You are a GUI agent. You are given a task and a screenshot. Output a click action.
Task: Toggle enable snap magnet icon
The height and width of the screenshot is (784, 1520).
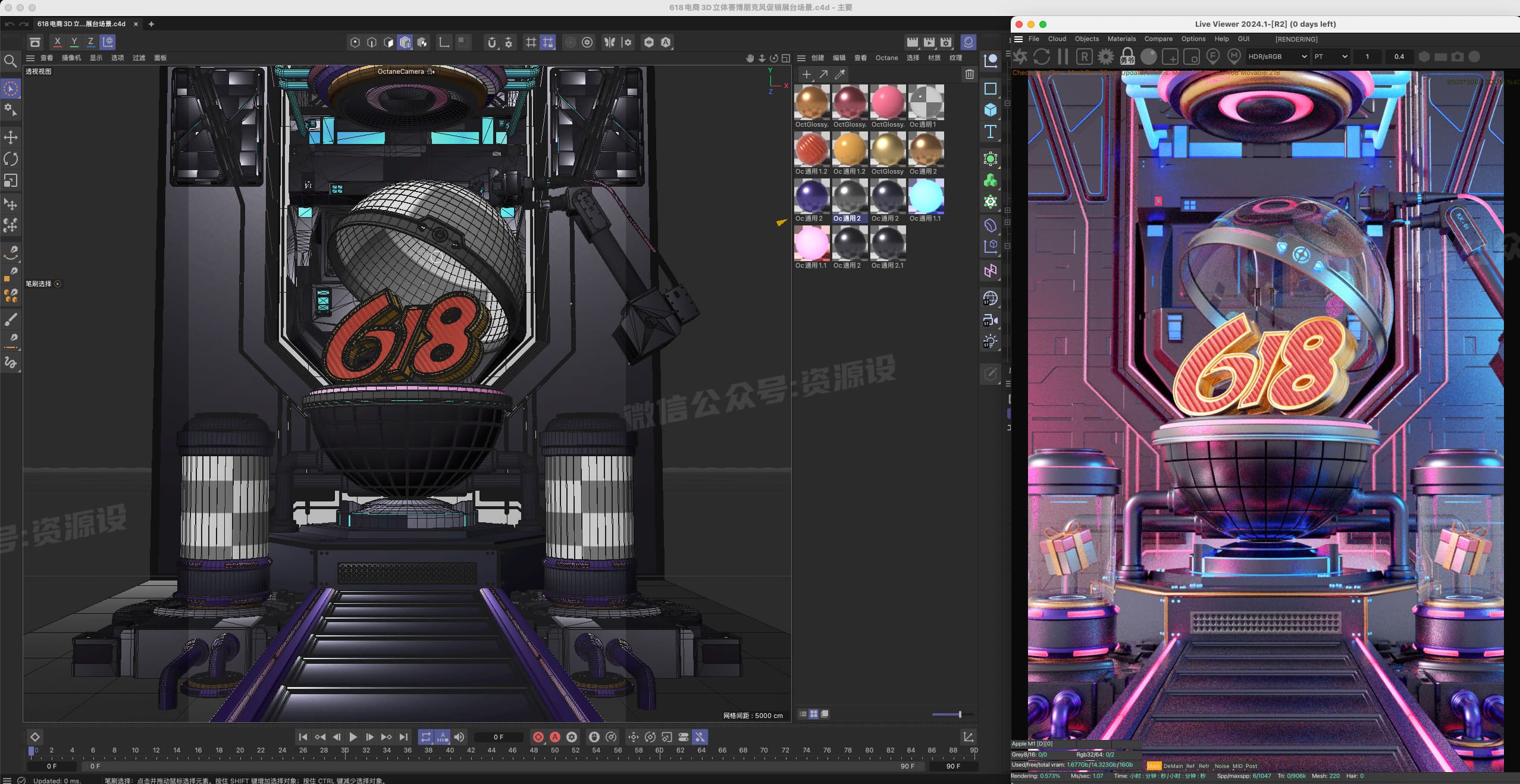(491, 42)
